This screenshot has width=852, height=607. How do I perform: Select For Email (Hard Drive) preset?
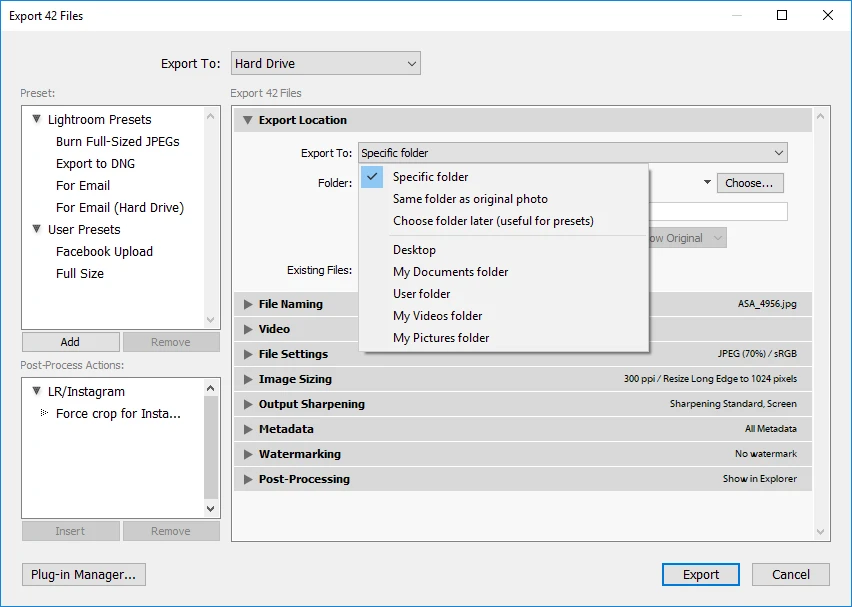point(120,208)
